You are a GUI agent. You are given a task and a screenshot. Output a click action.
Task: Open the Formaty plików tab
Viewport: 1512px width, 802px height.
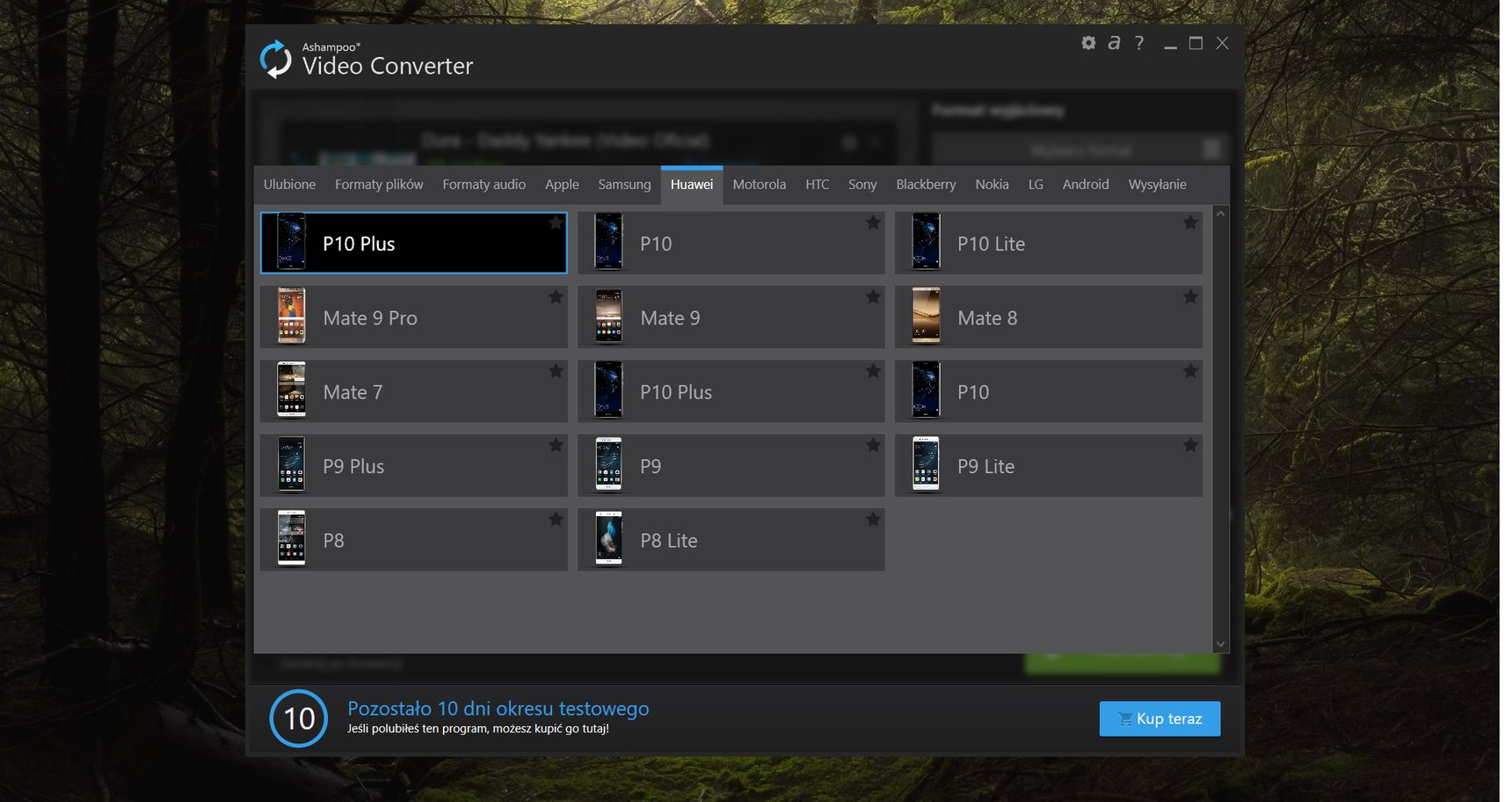pyautogui.click(x=379, y=185)
